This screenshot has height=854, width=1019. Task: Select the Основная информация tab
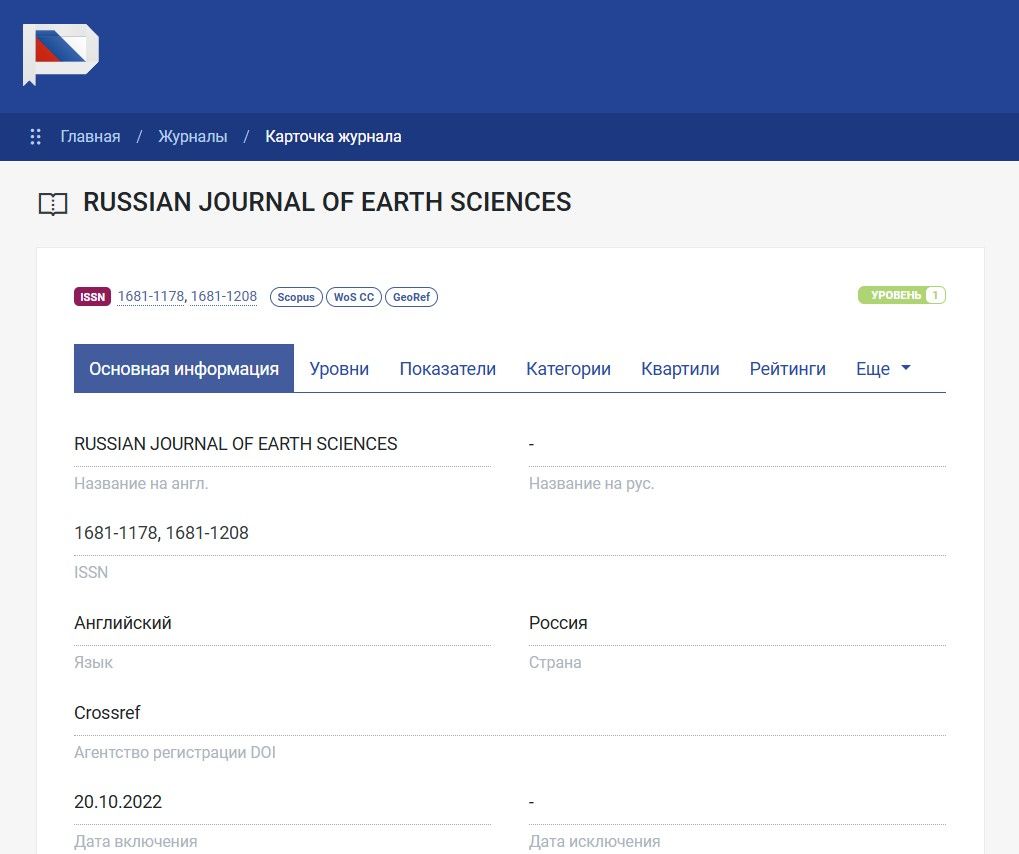pos(184,369)
